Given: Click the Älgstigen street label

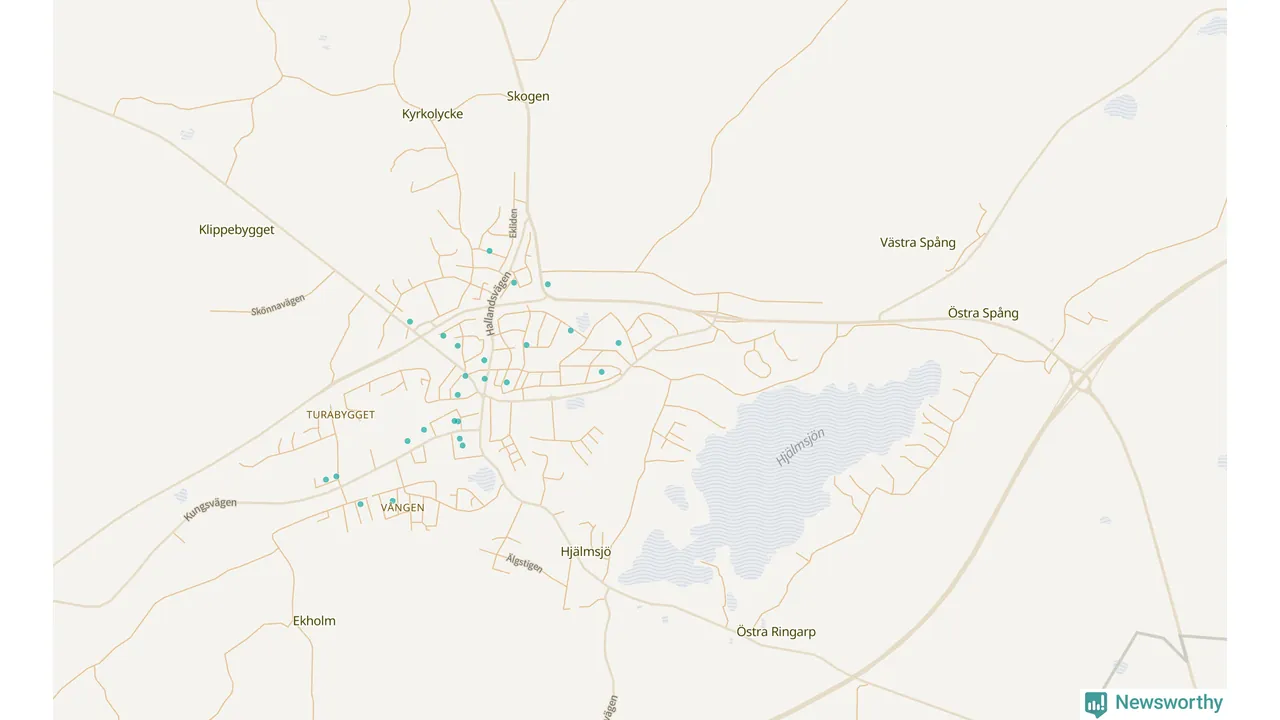Looking at the screenshot, I should (524, 563).
